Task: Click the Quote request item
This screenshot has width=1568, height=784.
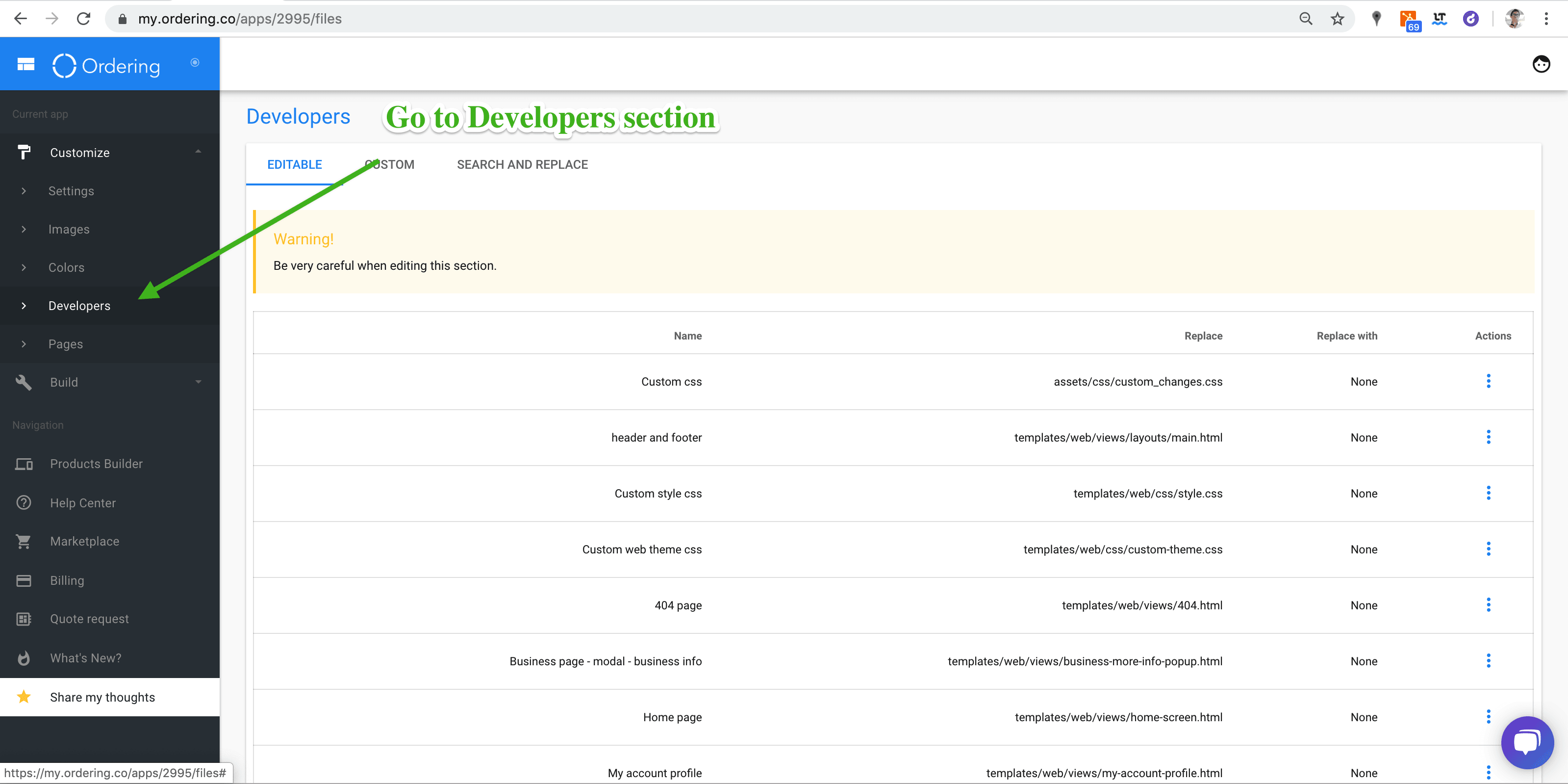Action: click(89, 618)
